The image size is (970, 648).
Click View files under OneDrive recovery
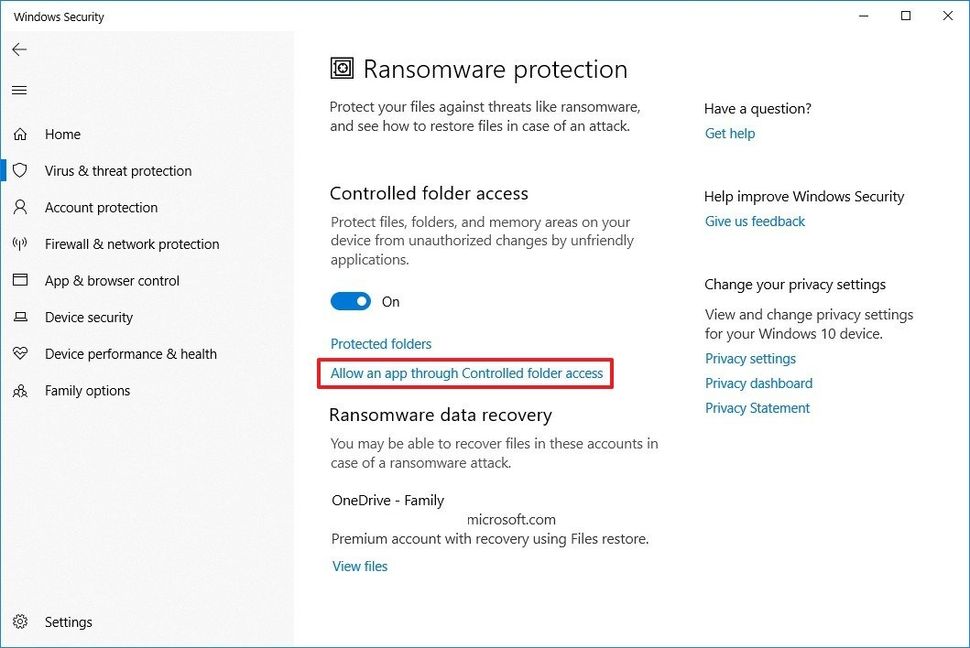coord(359,566)
